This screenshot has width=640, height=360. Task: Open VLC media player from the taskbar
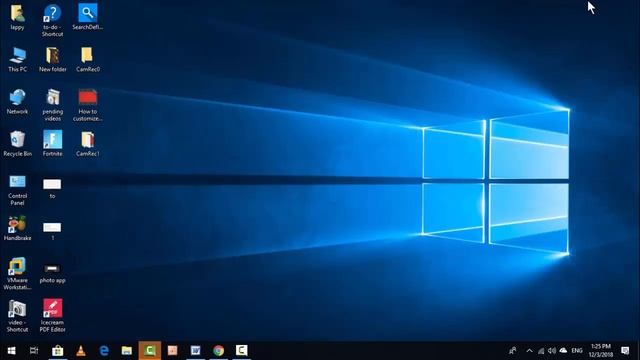pos(81,351)
